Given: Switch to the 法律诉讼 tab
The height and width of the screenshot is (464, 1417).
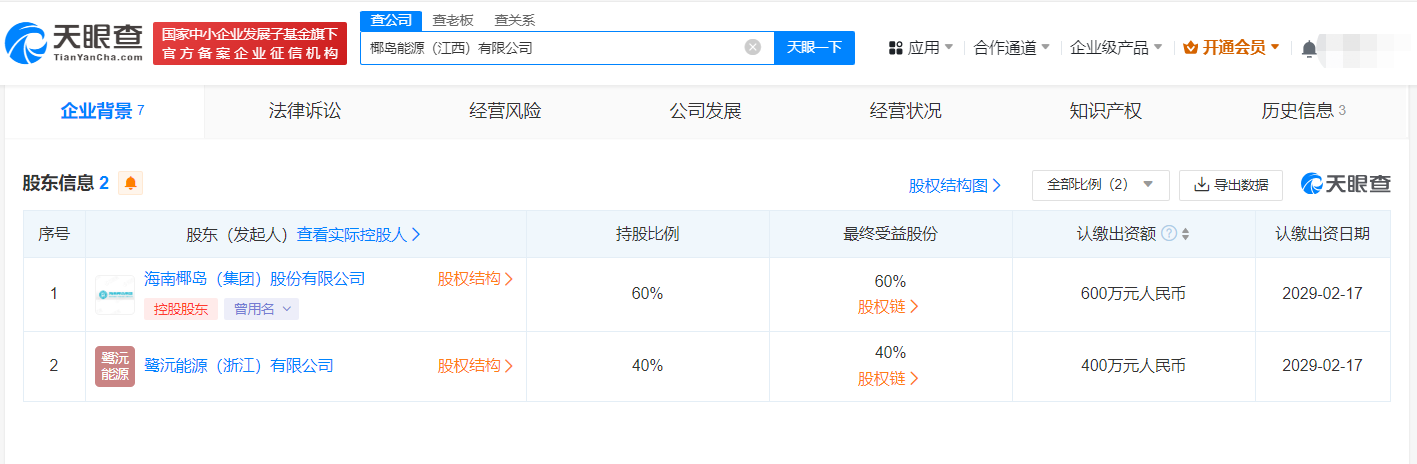Looking at the screenshot, I should tap(305, 111).
